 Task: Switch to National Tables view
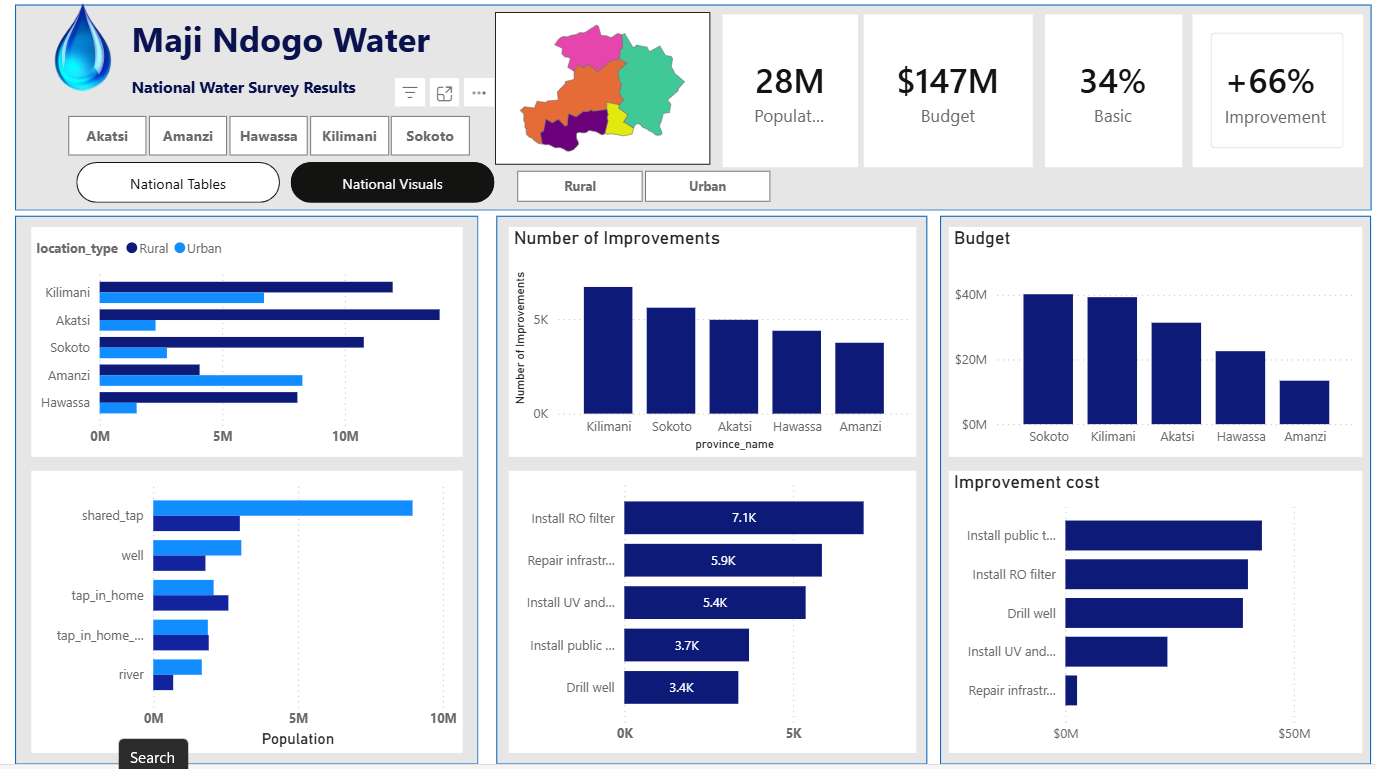pos(178,183)
